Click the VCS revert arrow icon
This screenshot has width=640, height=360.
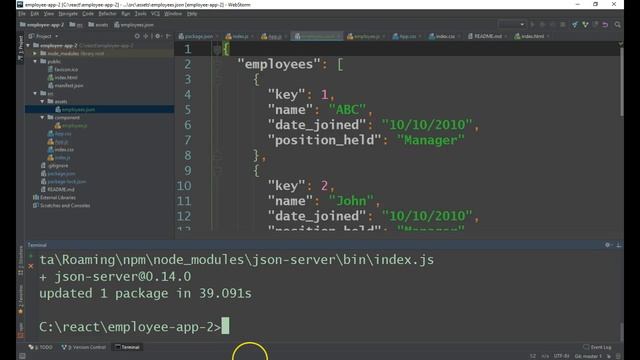click(x=605, y=25)
